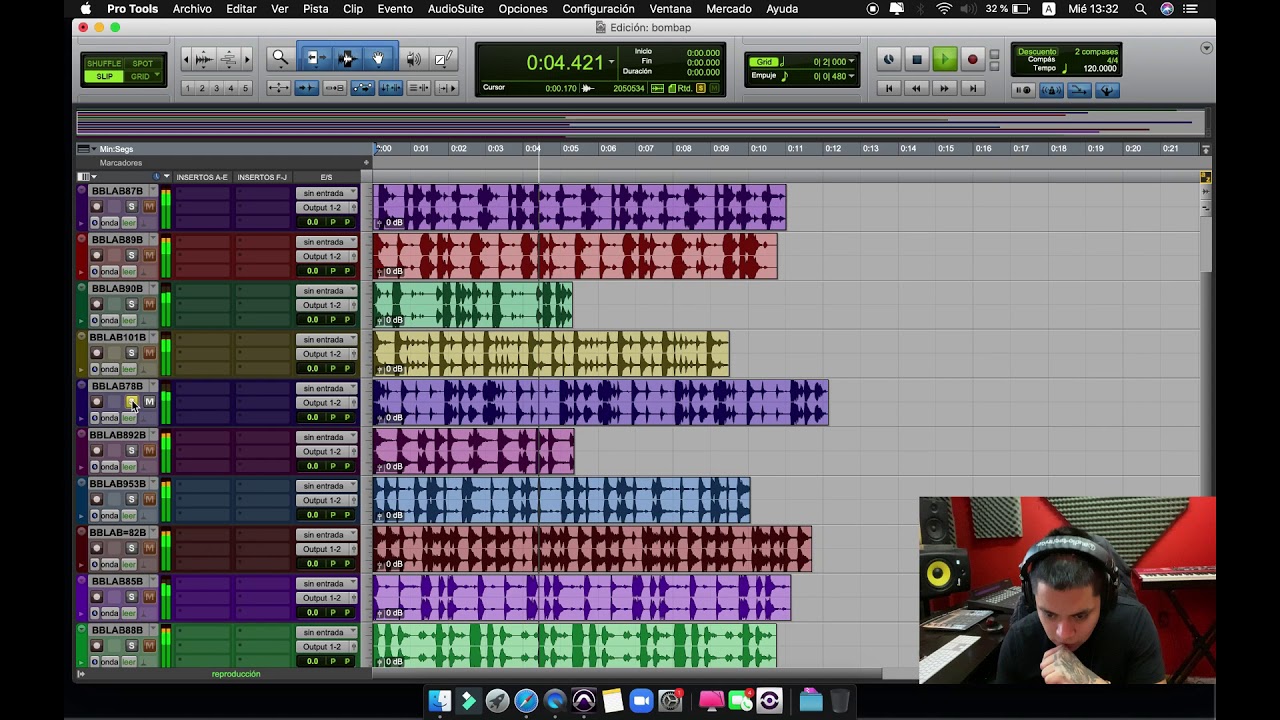1280x720 pixels.
Task: Open the Clip menu
Action: click(353, 9)
